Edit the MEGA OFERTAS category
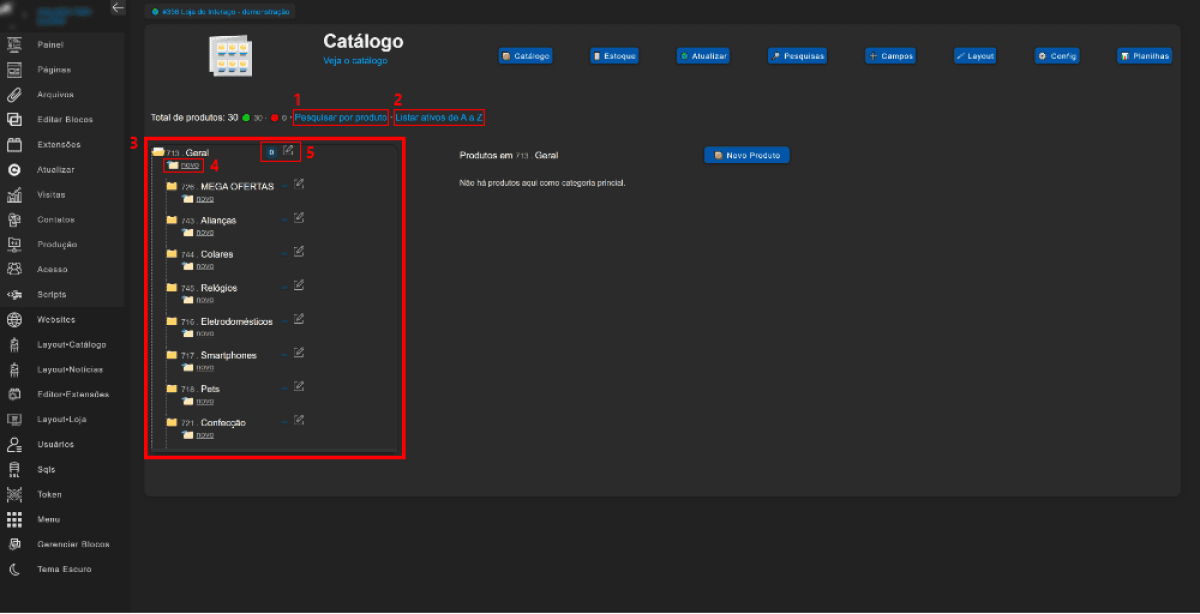Image resolution: width=1200 pixels, height=614 pixels. pos(299,185)
